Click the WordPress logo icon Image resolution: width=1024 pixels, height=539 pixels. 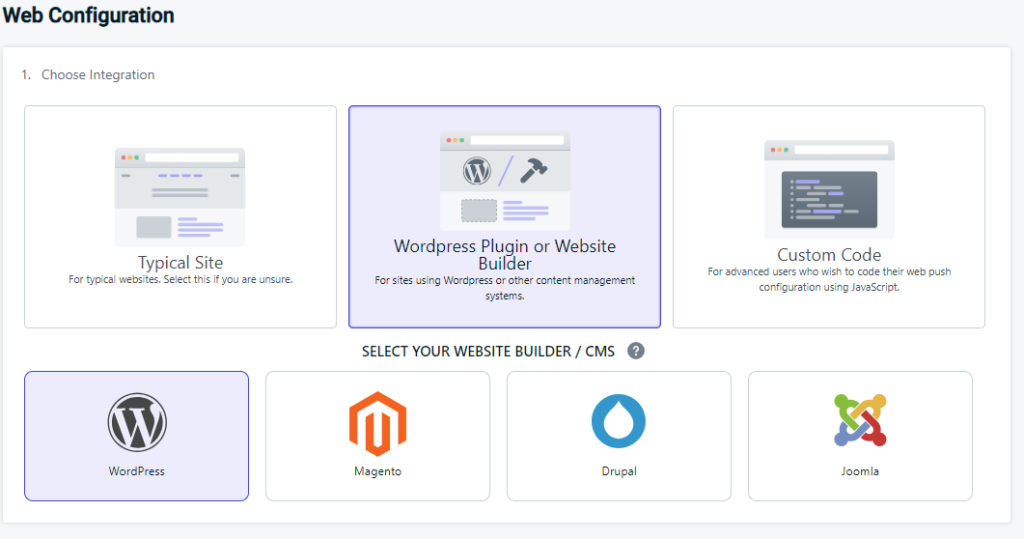(x=136, y=422)
